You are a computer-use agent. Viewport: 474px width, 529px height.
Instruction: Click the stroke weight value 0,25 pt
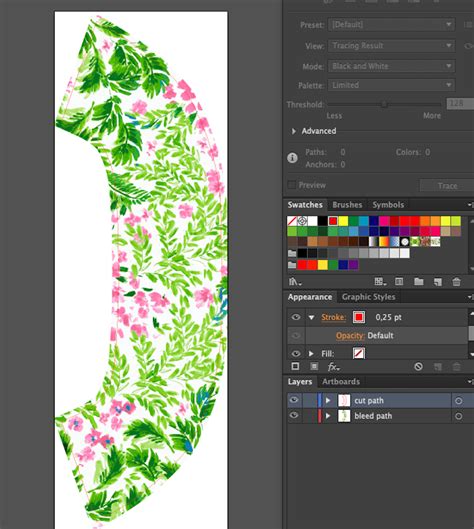coord(389,317)
